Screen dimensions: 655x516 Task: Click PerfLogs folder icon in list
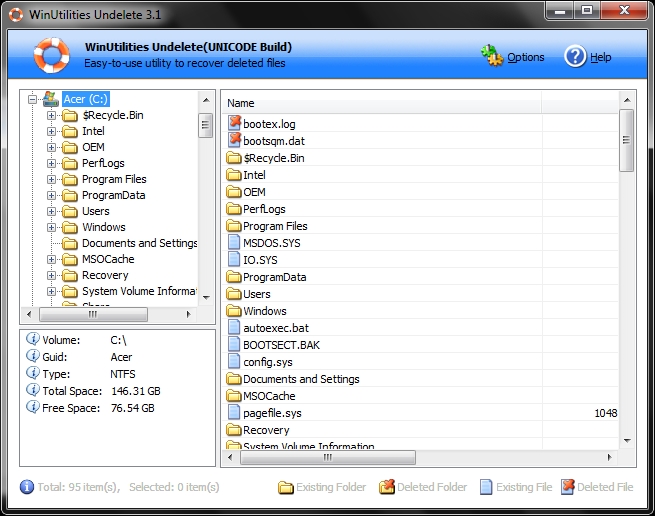[234, 209]
